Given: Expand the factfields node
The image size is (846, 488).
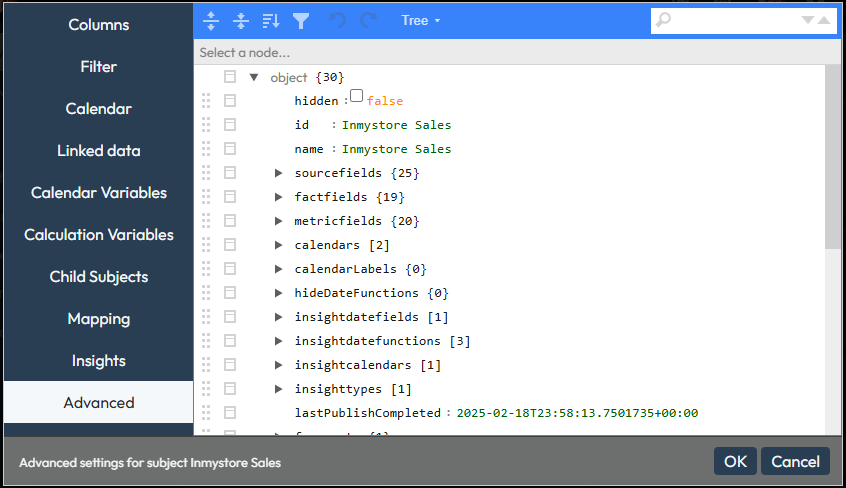Looking at the screenshot, I should [278, 196].
